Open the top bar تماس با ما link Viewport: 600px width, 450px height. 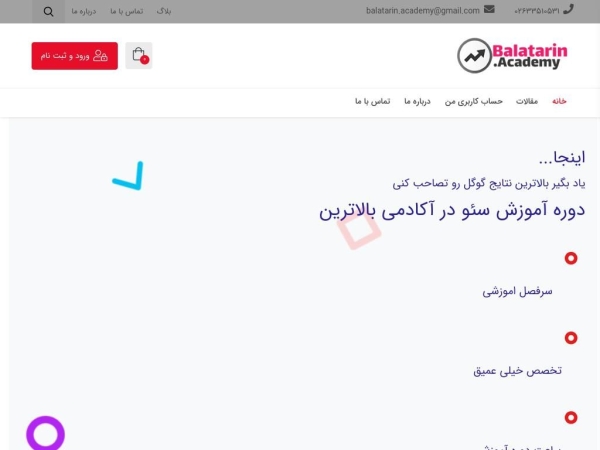[127, 11]
